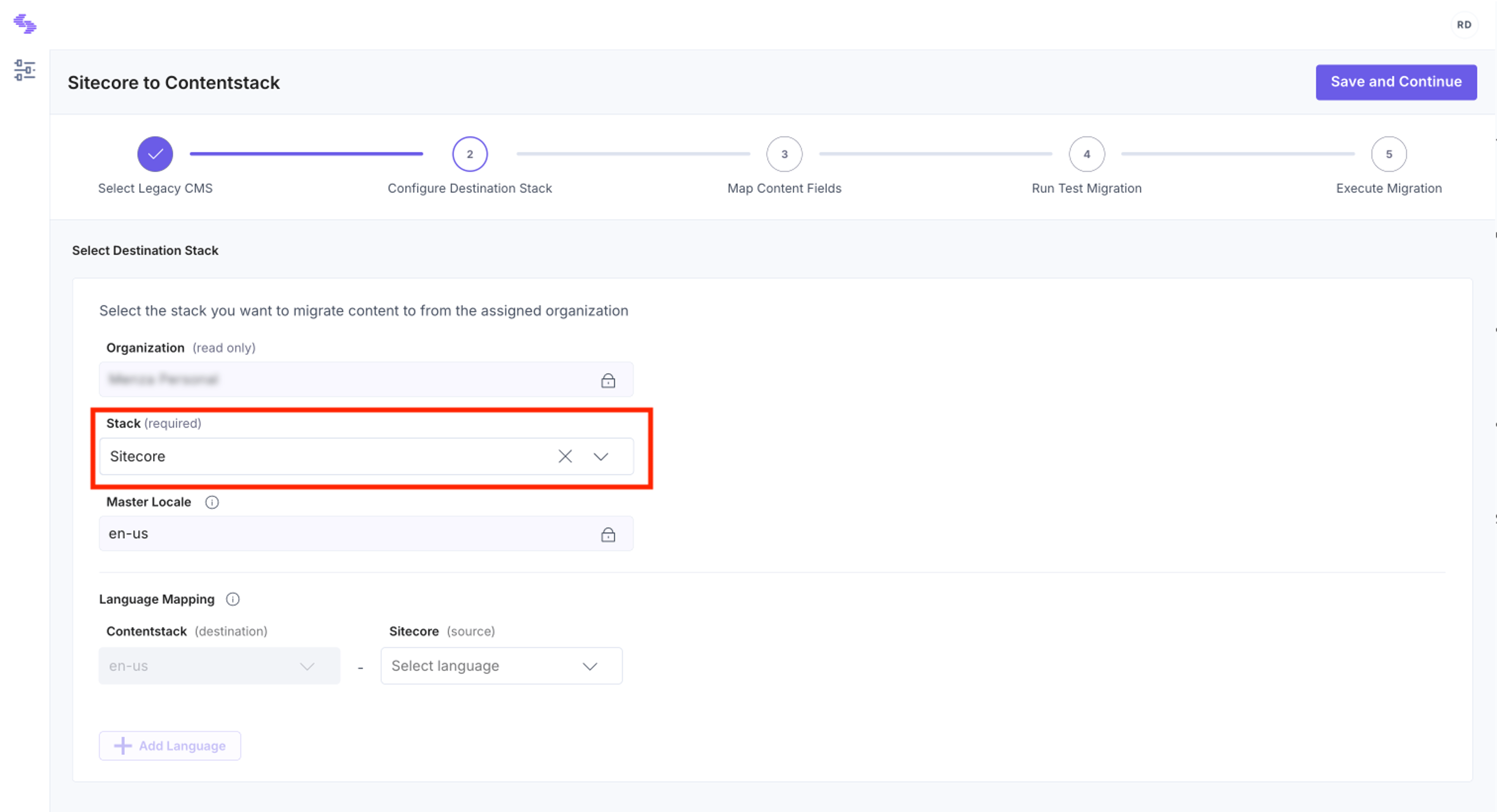The width and height of the screenshot is (1497, 812).
Task: Click the Select Legacy CMS step label
Action: 155,188
